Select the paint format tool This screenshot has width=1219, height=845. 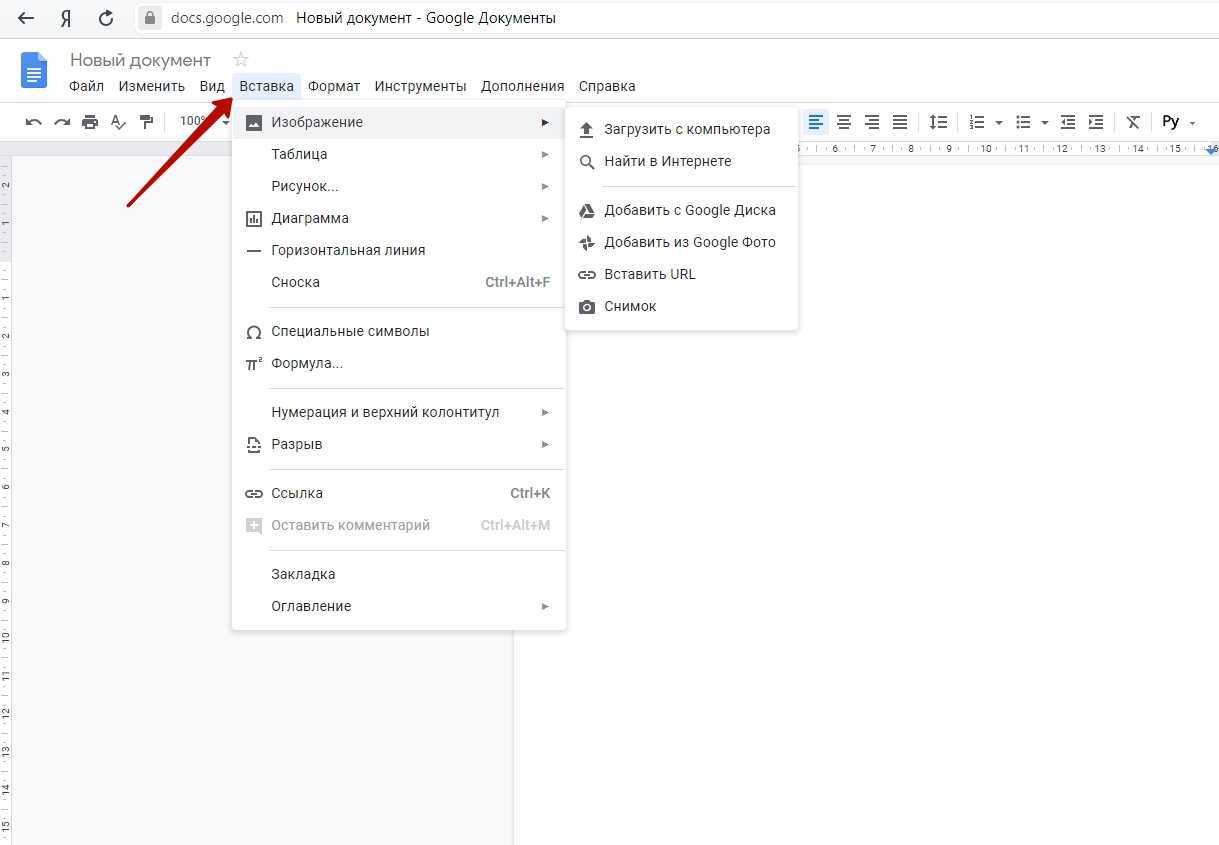coord(146,122)
